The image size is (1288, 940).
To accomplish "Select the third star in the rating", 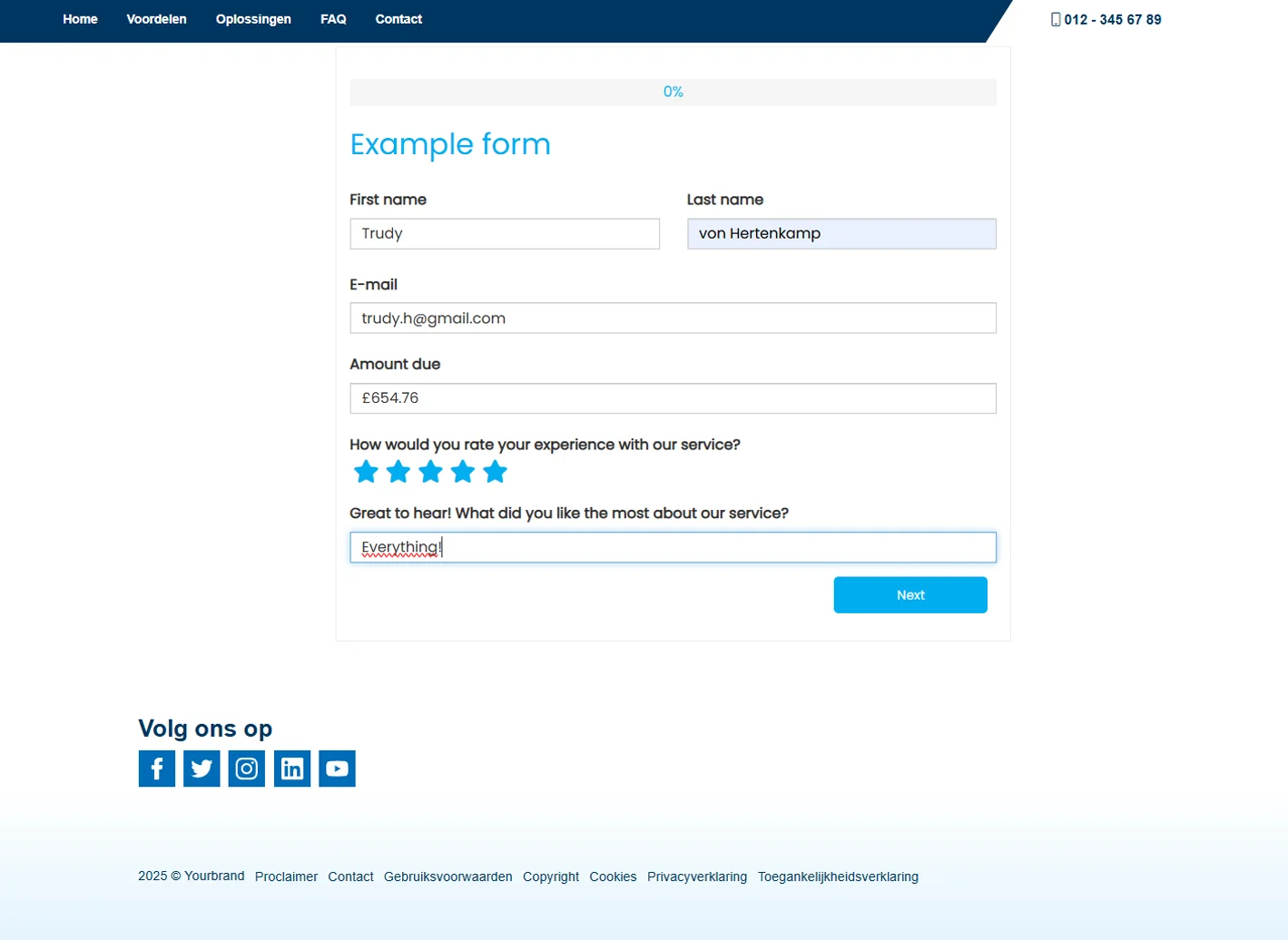I will pos(430,471).
